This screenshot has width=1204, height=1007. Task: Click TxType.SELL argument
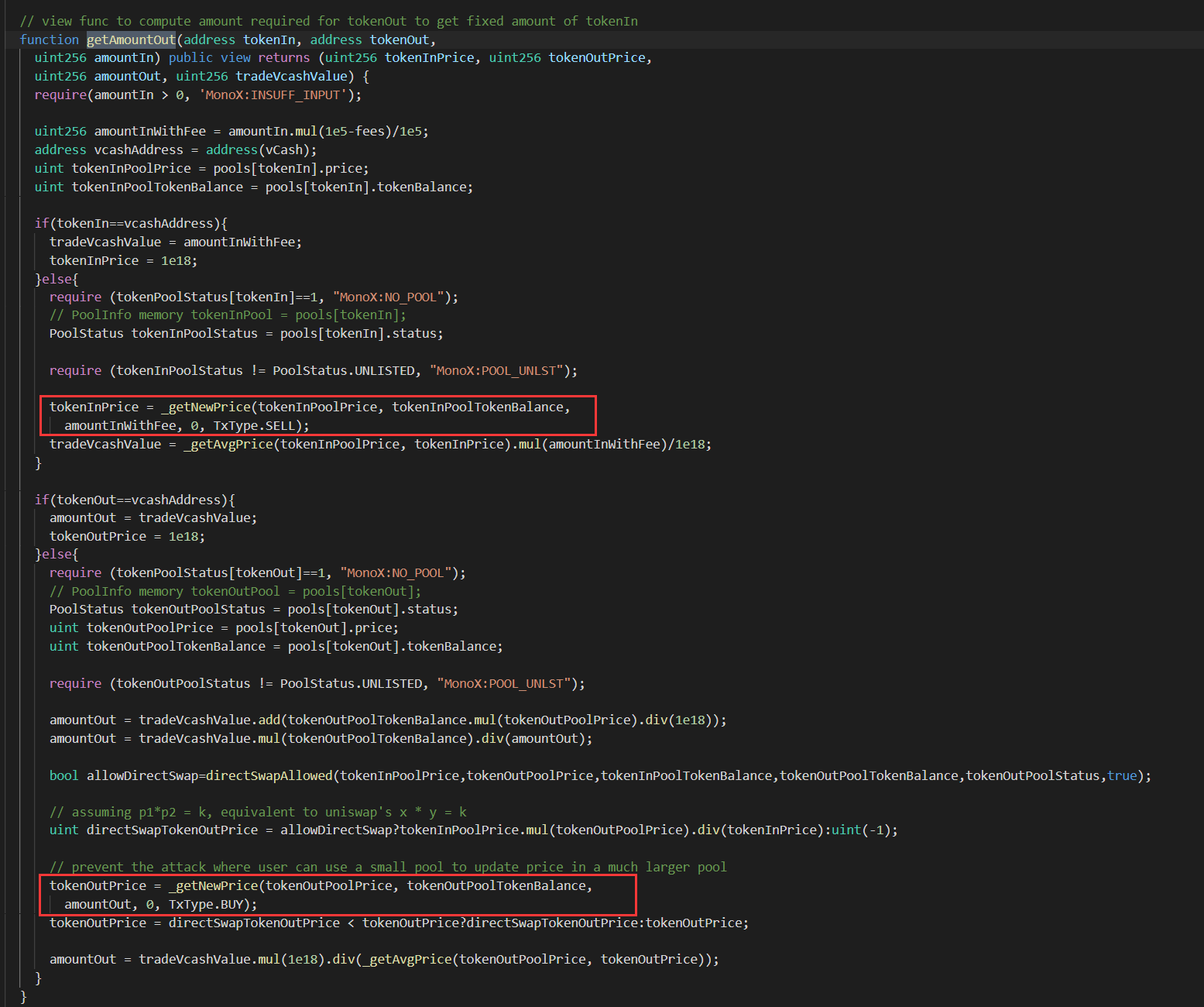tap(254, 425)
